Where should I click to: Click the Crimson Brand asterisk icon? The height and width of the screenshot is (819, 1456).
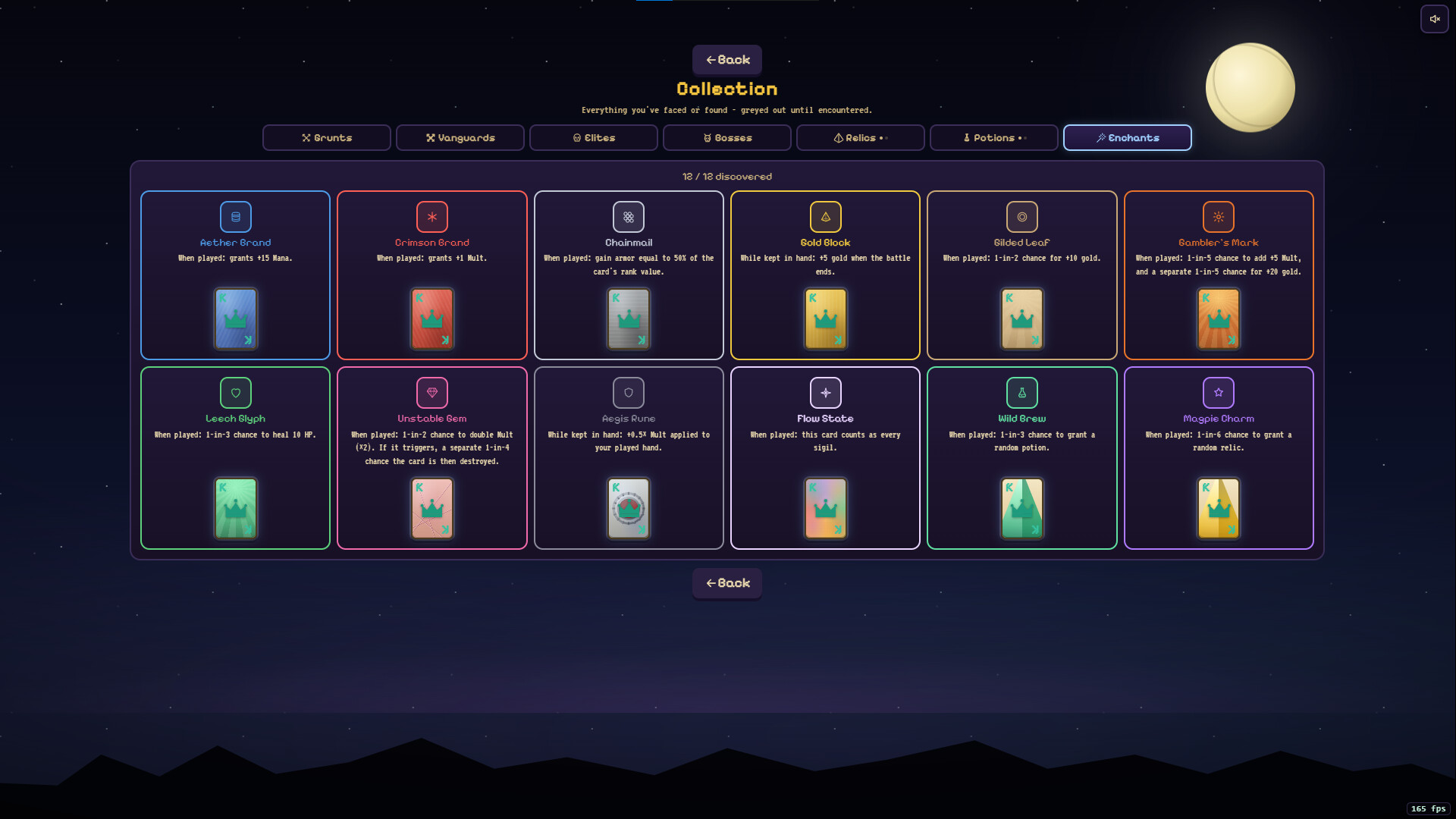pyautogui.click(x=432, y=217)
